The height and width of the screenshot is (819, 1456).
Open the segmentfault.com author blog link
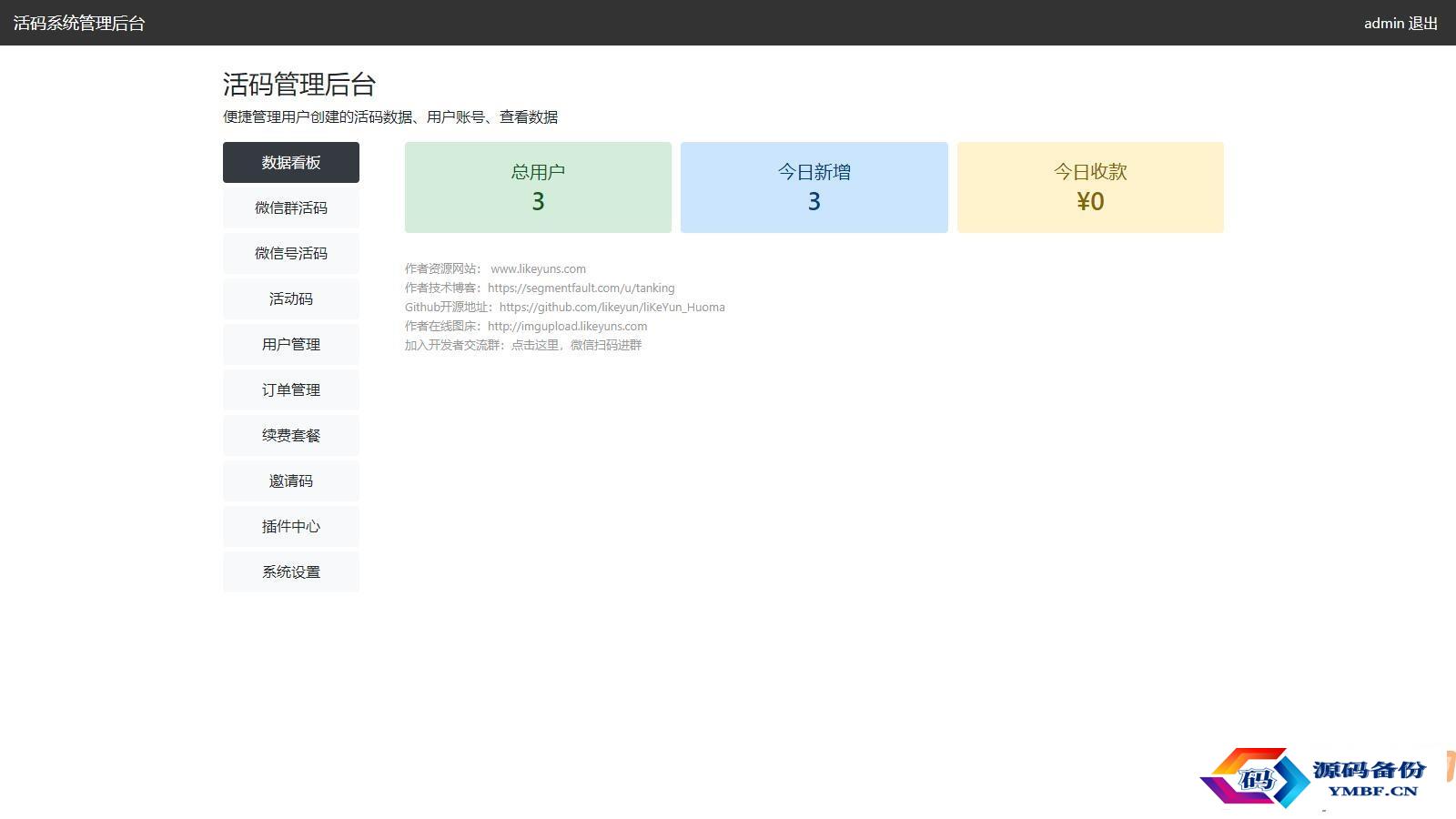coord(581,288)
